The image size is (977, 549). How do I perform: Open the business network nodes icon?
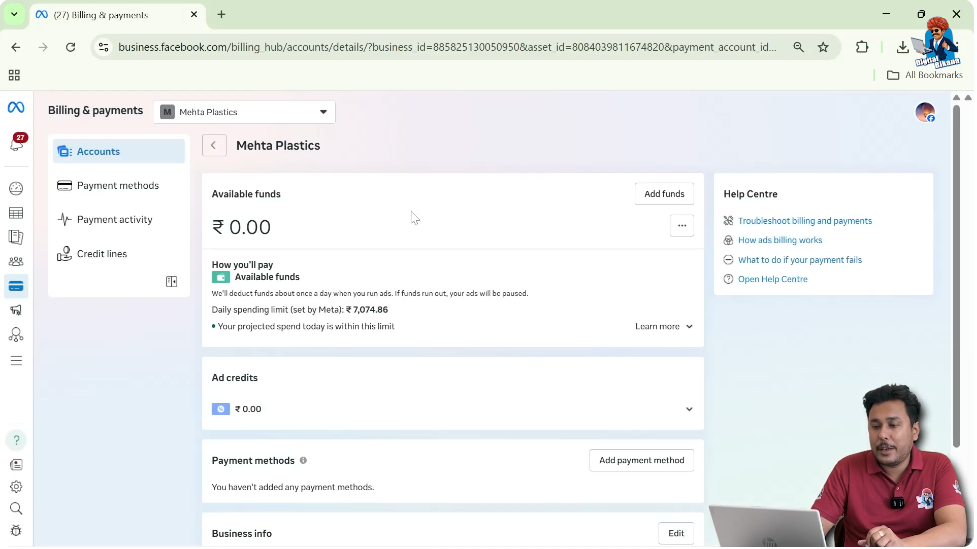(x=16, y=335)
